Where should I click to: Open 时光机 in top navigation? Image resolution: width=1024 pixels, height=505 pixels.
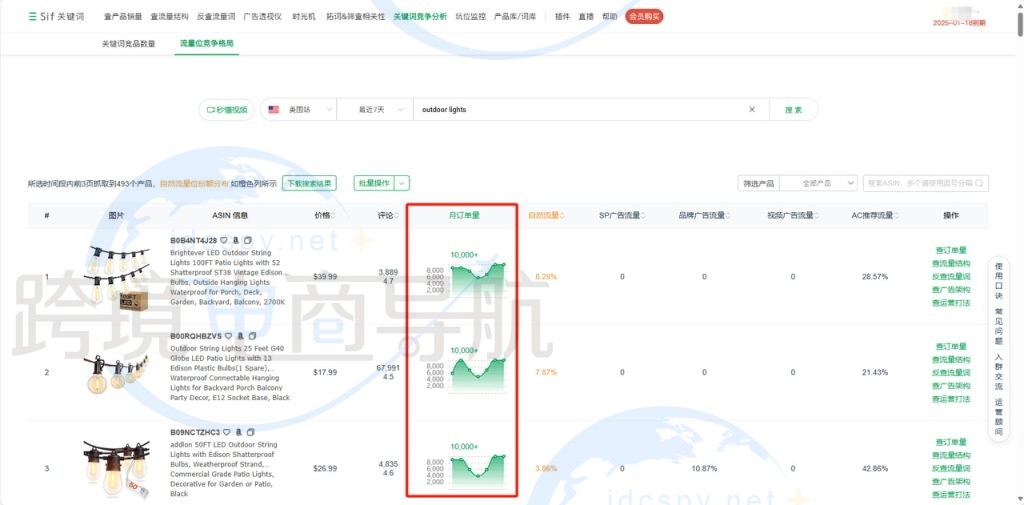(304, 17)
